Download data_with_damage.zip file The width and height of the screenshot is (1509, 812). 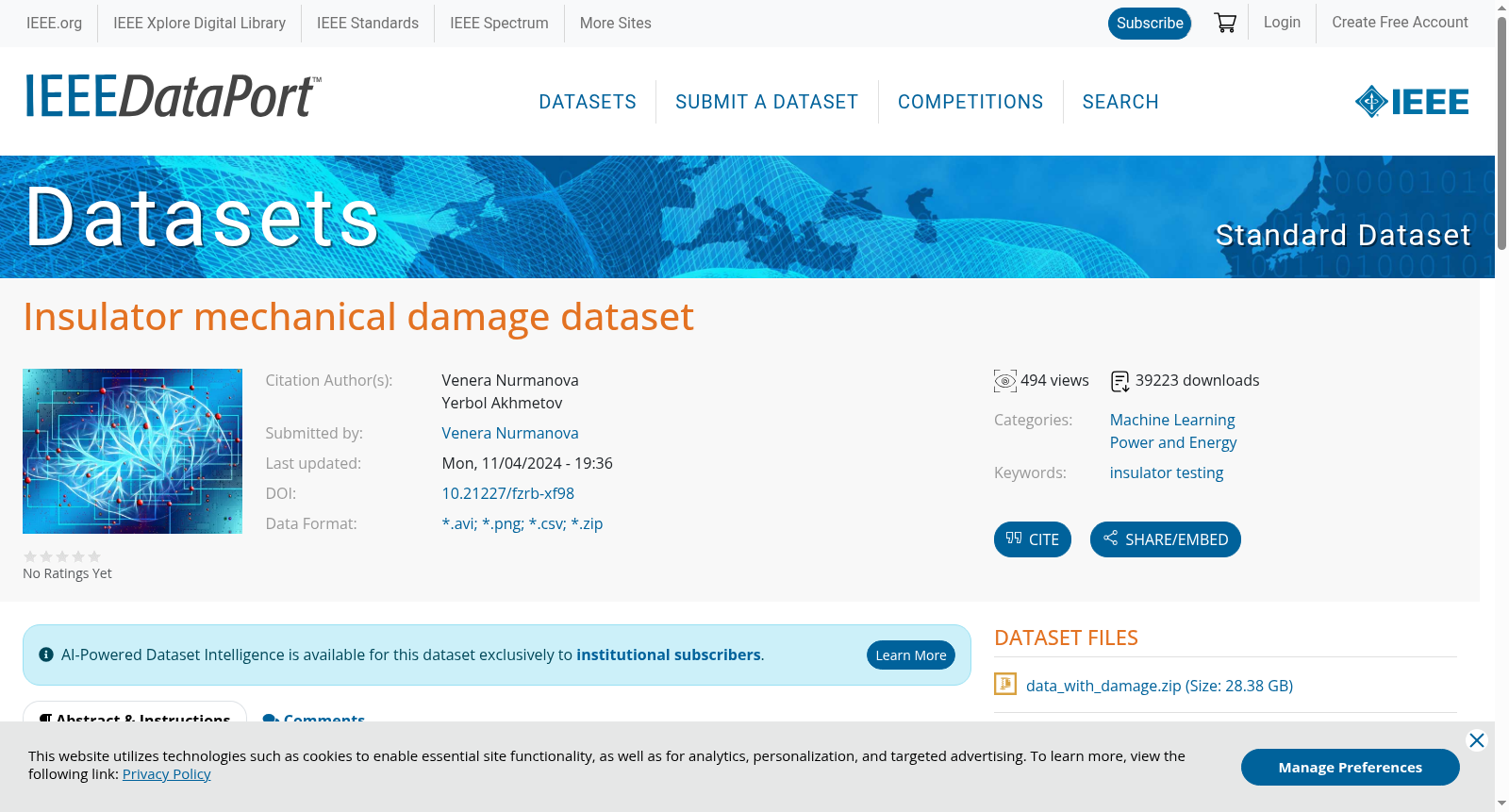(x=1159, y=686)
